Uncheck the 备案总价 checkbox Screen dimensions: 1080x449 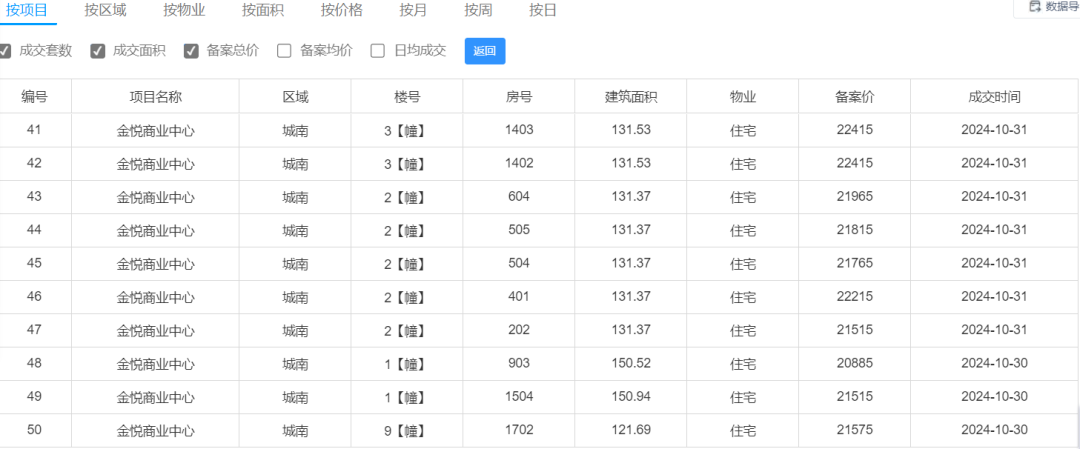pos(191,51)
